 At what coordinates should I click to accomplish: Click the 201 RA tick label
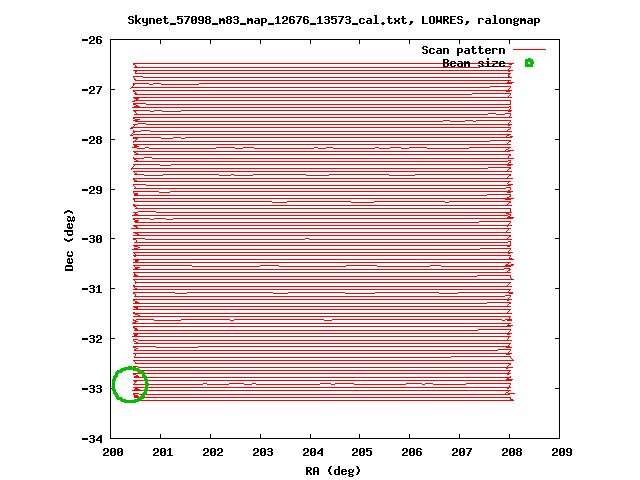point(163,452)
